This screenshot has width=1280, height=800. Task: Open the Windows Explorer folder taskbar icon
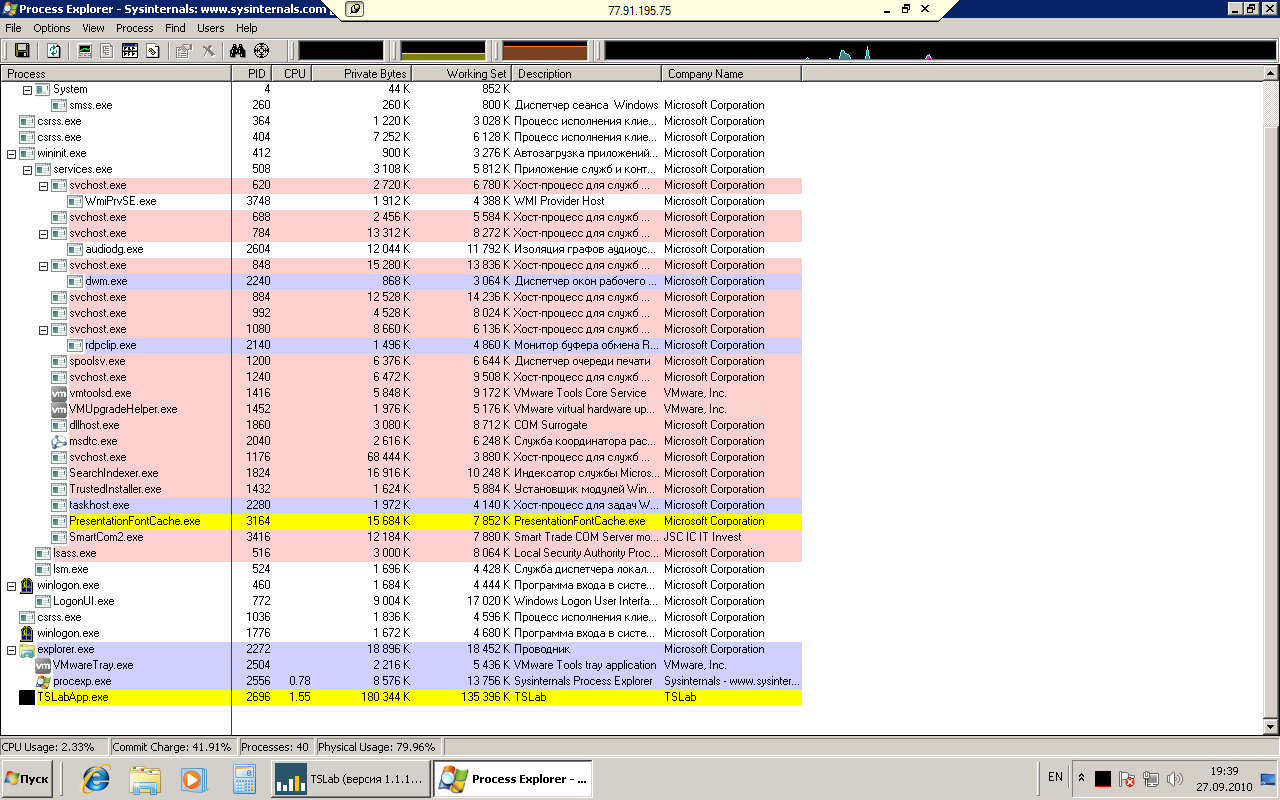pos(145,779)
